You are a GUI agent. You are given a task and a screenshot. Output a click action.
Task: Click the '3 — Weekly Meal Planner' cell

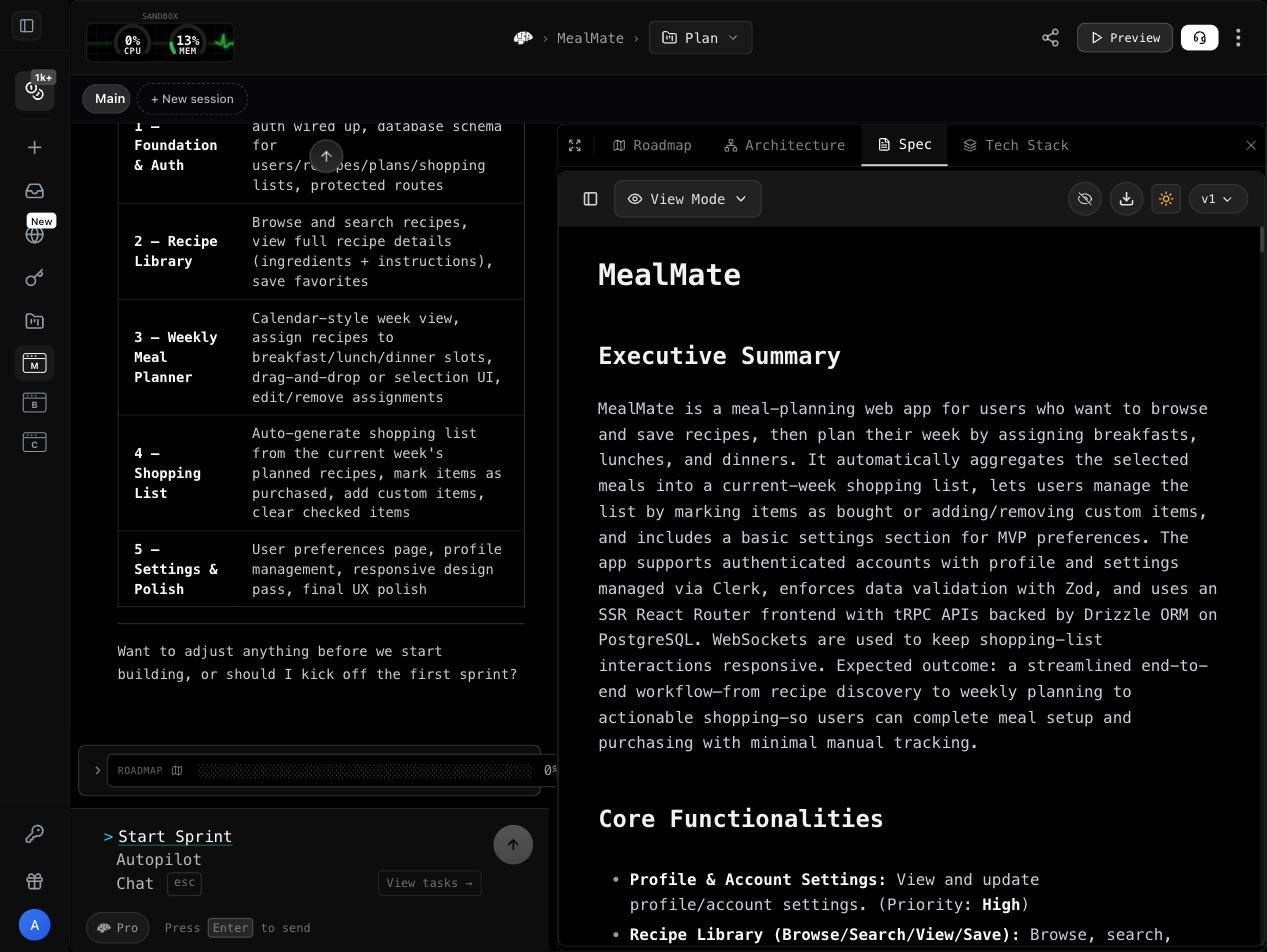[x=176, y=357]
